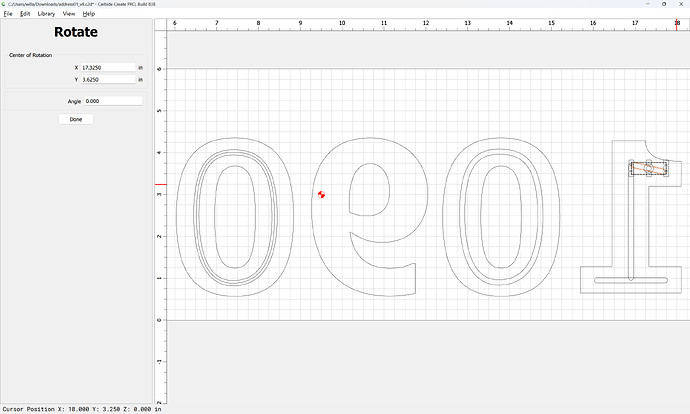Select the orange highlighted shape on canvas
Screen dimensions: 690x414
[648, 169]
